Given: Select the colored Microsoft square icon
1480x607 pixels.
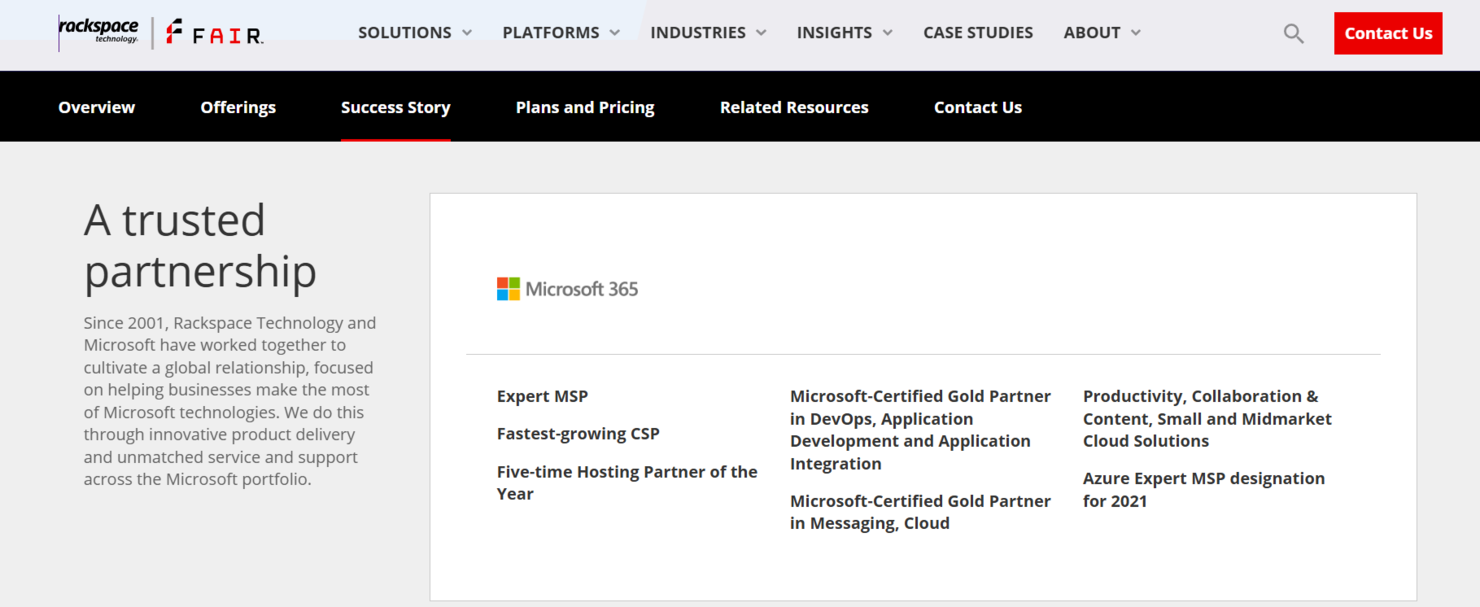Looking at the screenshot, I should coord(507,289).
